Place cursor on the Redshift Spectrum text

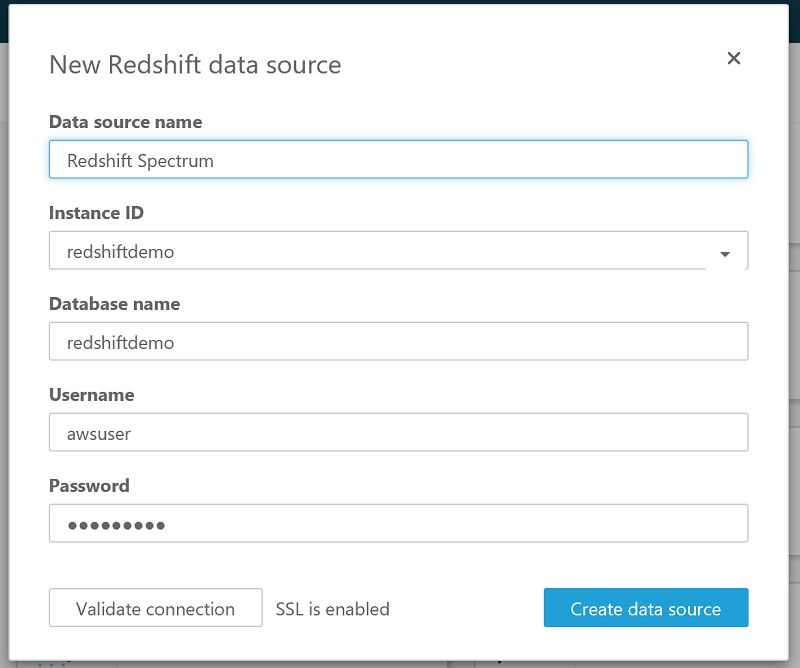[140, 160]
